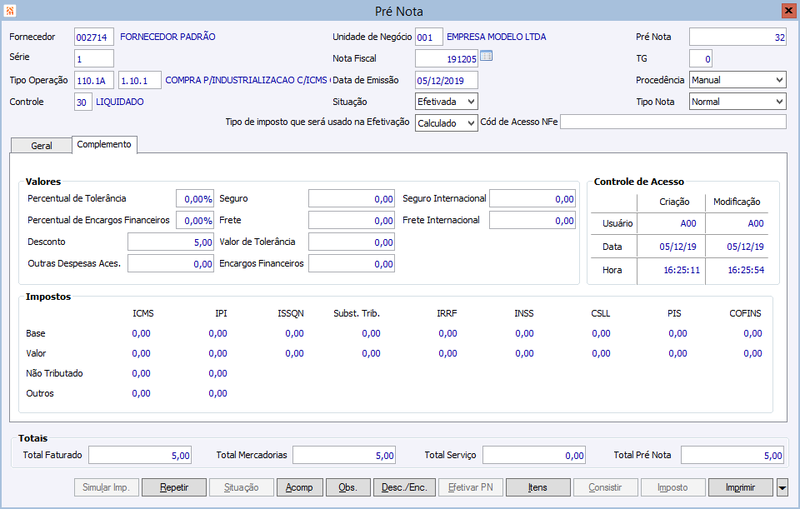Click the Imprimir button
Screen dimensions: 800x509
[x=741, y=488]
